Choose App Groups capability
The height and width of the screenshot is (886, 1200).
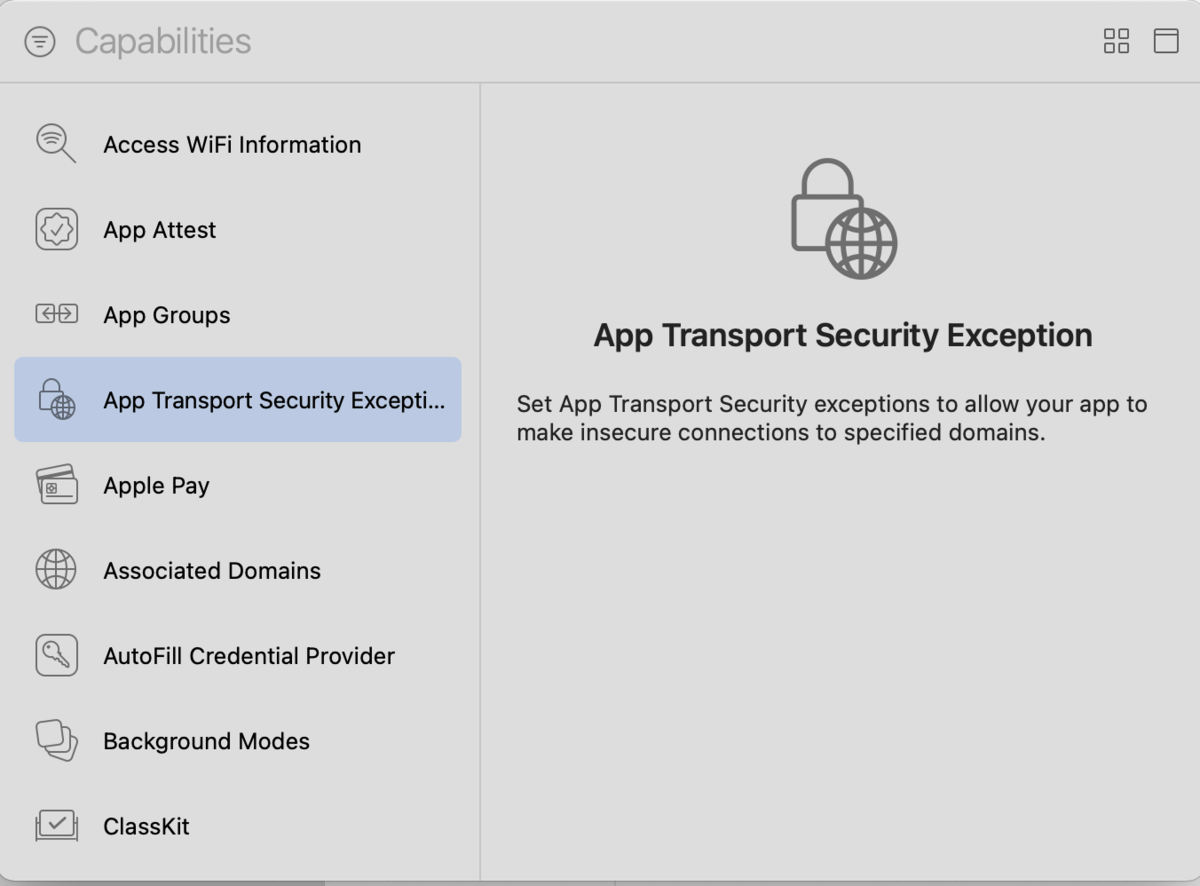click(x=238, y=314)
